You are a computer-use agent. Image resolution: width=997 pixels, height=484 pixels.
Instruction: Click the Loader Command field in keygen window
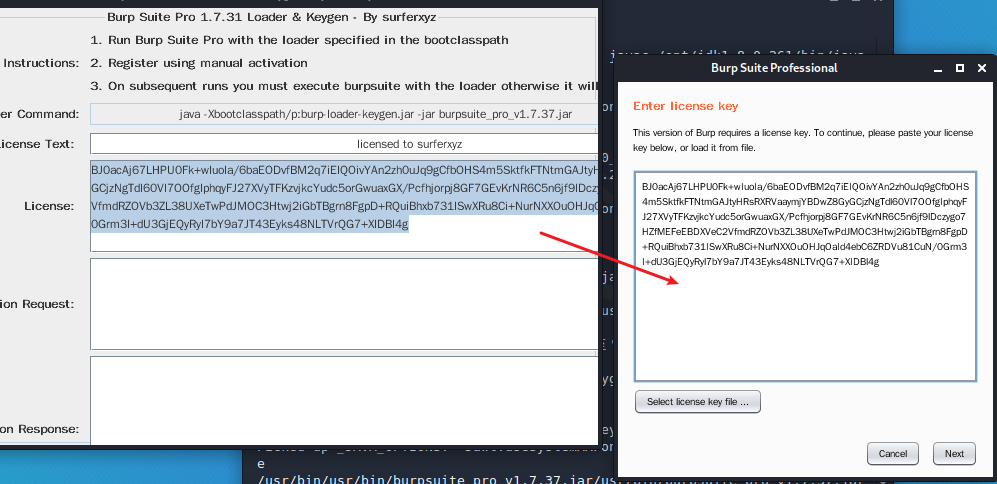click(x=344, y=114)
